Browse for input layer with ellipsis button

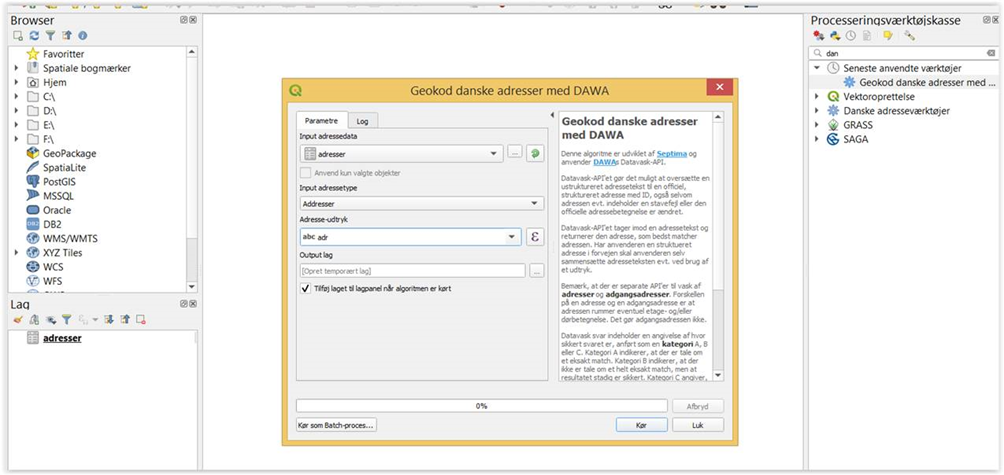(515, 154)
